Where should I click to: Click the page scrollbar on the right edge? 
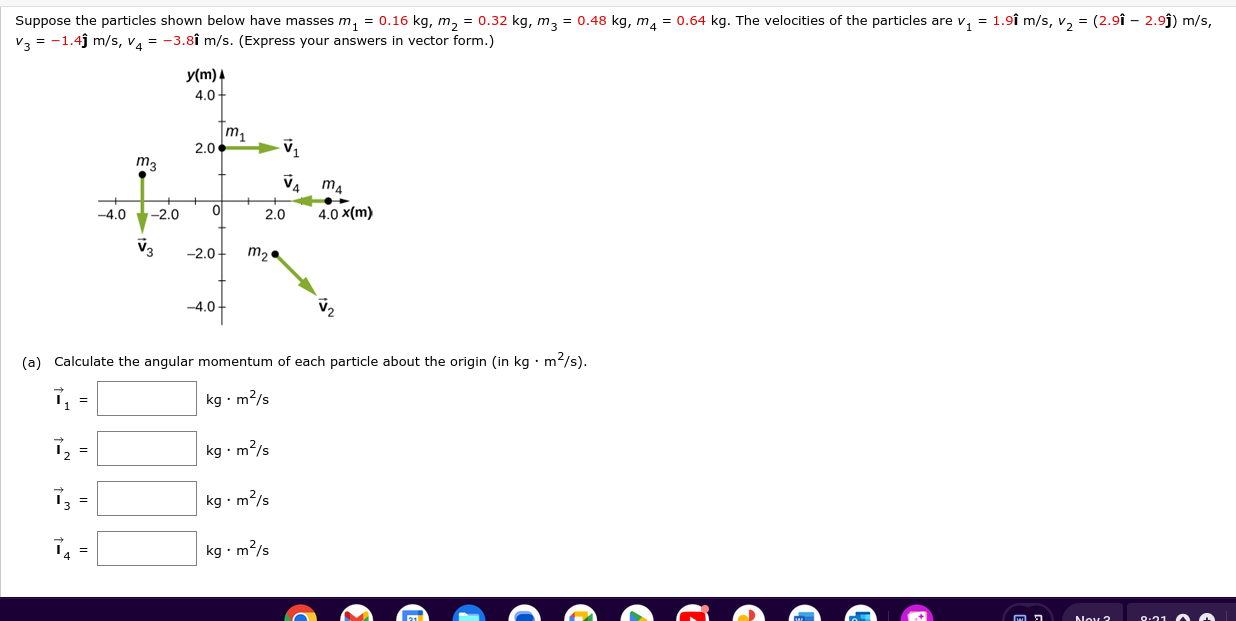pos(1232,300)
